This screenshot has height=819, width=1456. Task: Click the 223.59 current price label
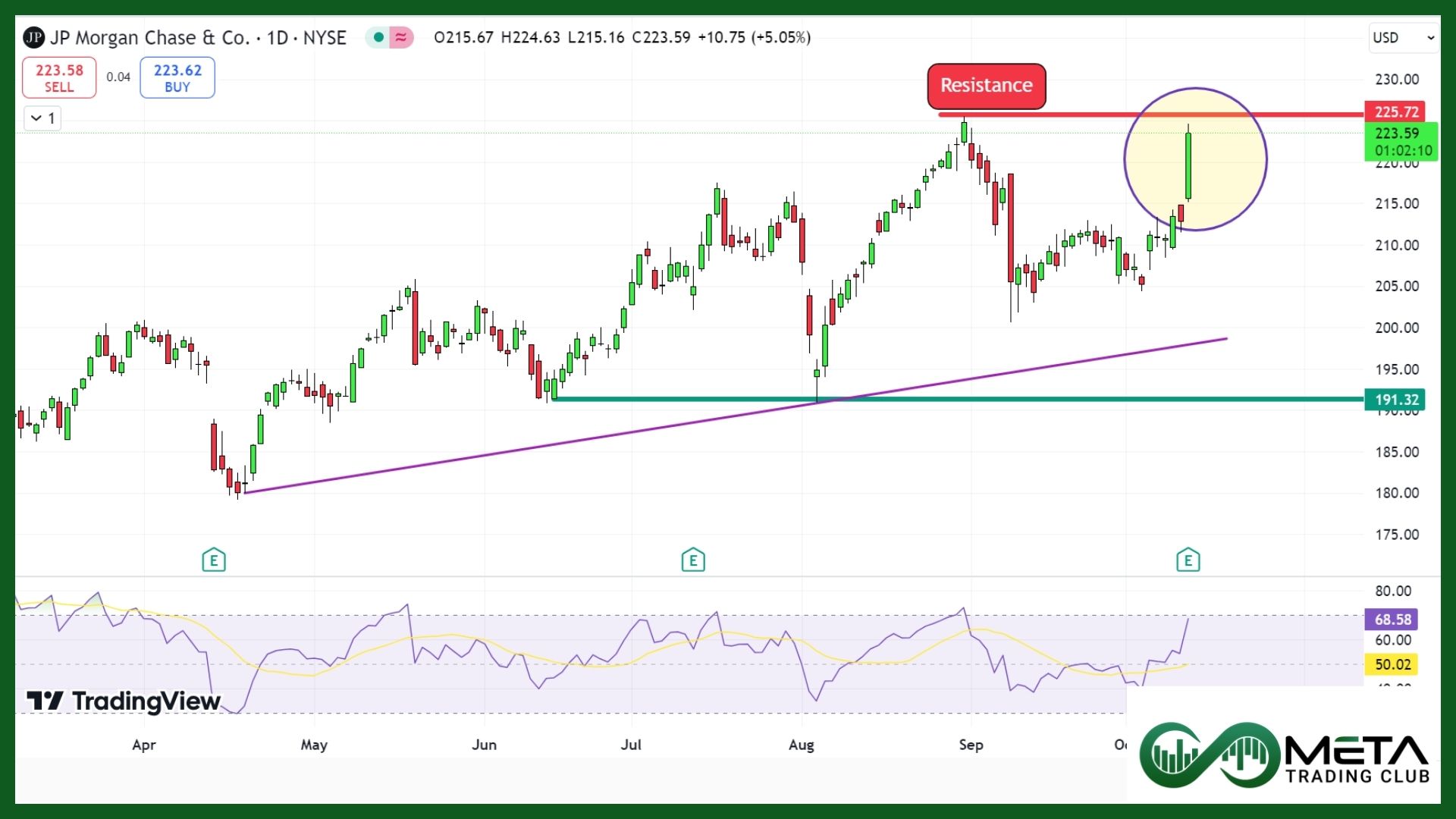1397,133
